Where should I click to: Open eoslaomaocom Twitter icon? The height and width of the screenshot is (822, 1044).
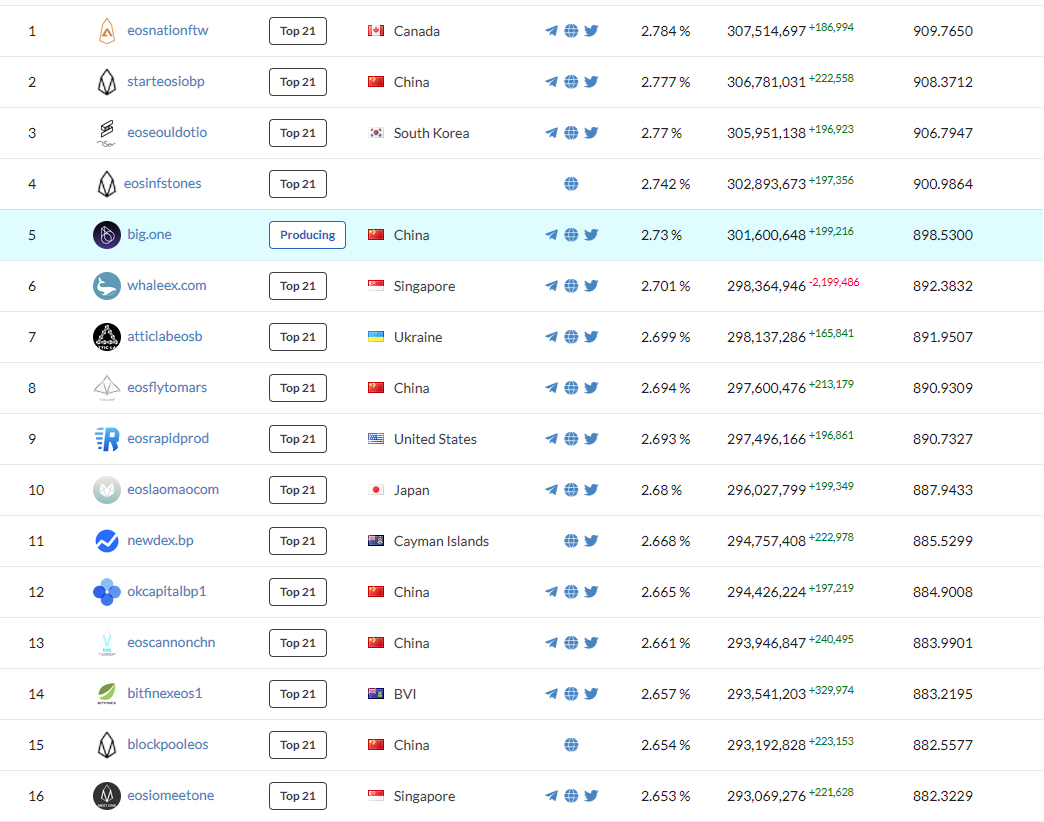click(x=591, y=490)
